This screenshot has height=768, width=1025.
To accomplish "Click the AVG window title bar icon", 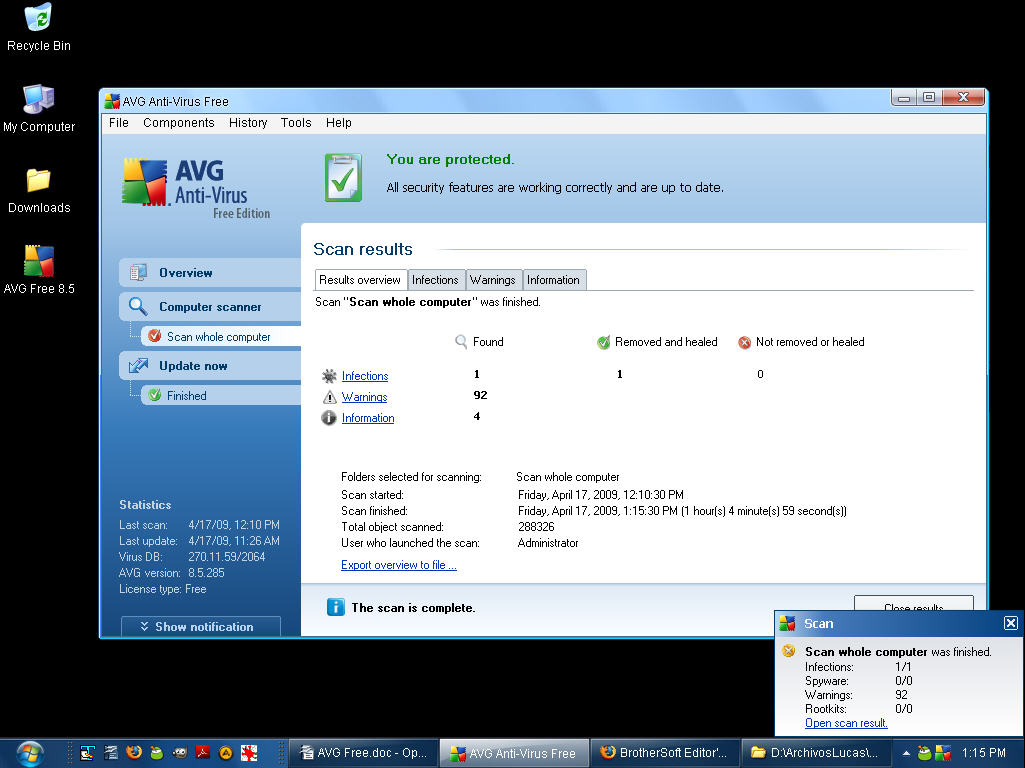I will coord(112,101).
